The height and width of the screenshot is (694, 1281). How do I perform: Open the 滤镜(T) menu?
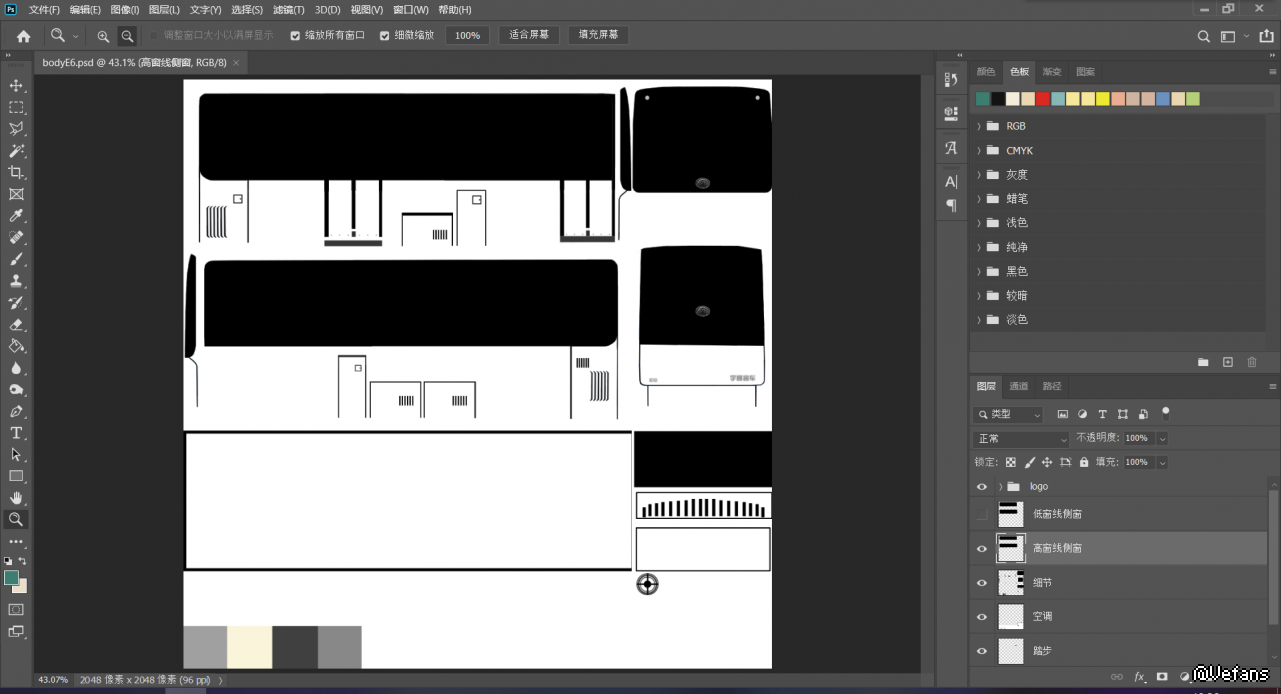coord(288,10)
